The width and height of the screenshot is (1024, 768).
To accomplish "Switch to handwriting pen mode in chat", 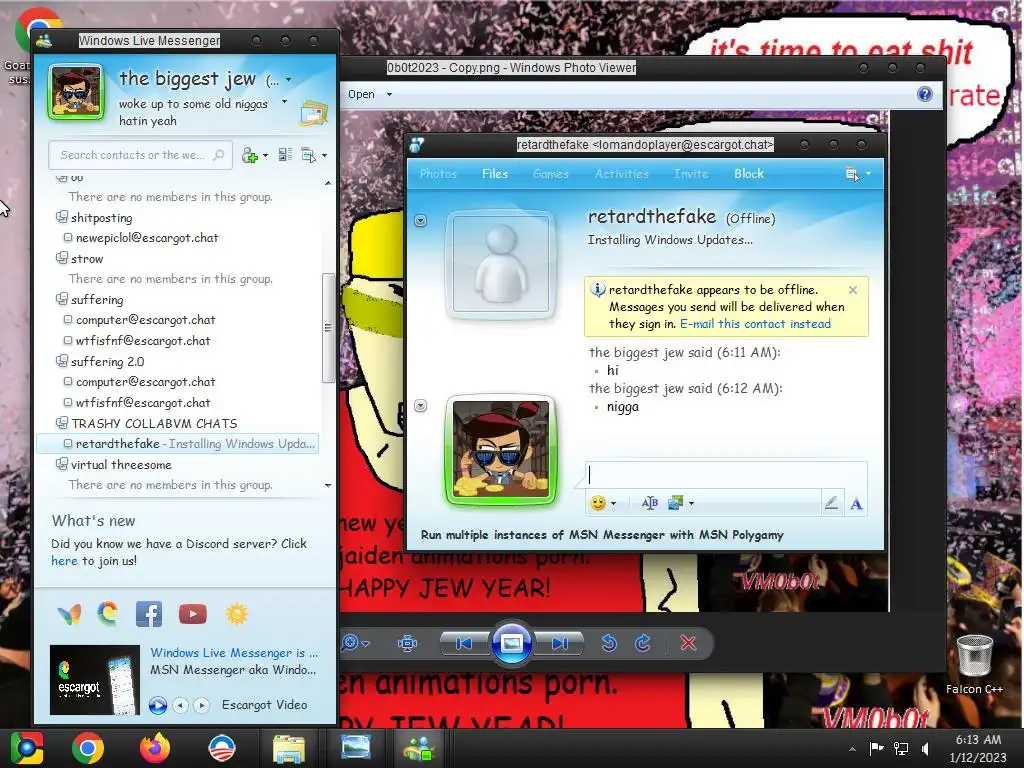I will tap(831, 503).
